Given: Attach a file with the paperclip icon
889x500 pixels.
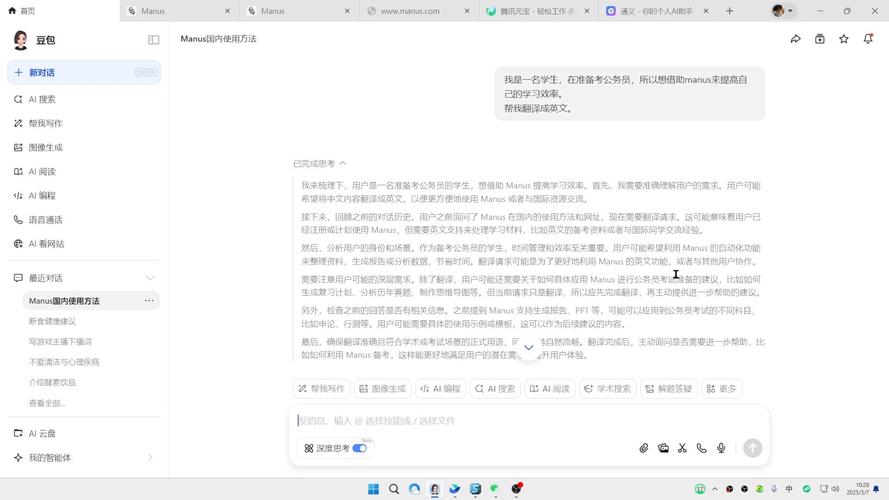Looking at the screenshot, I should pyautogui.click(x=644, y=448).
